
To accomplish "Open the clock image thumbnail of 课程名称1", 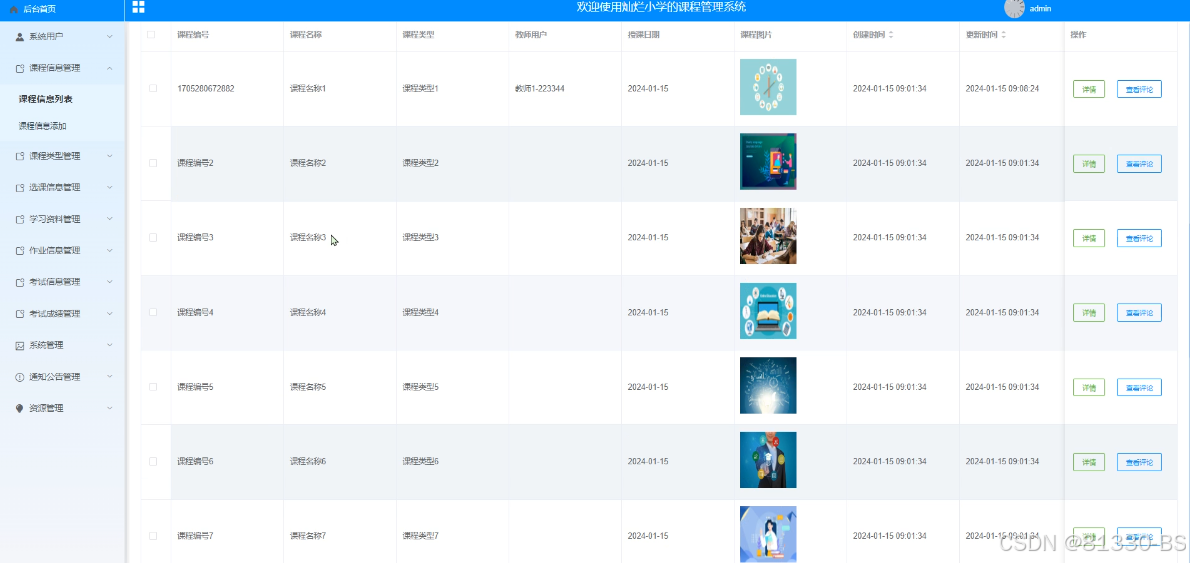I will tap(768, 87).
